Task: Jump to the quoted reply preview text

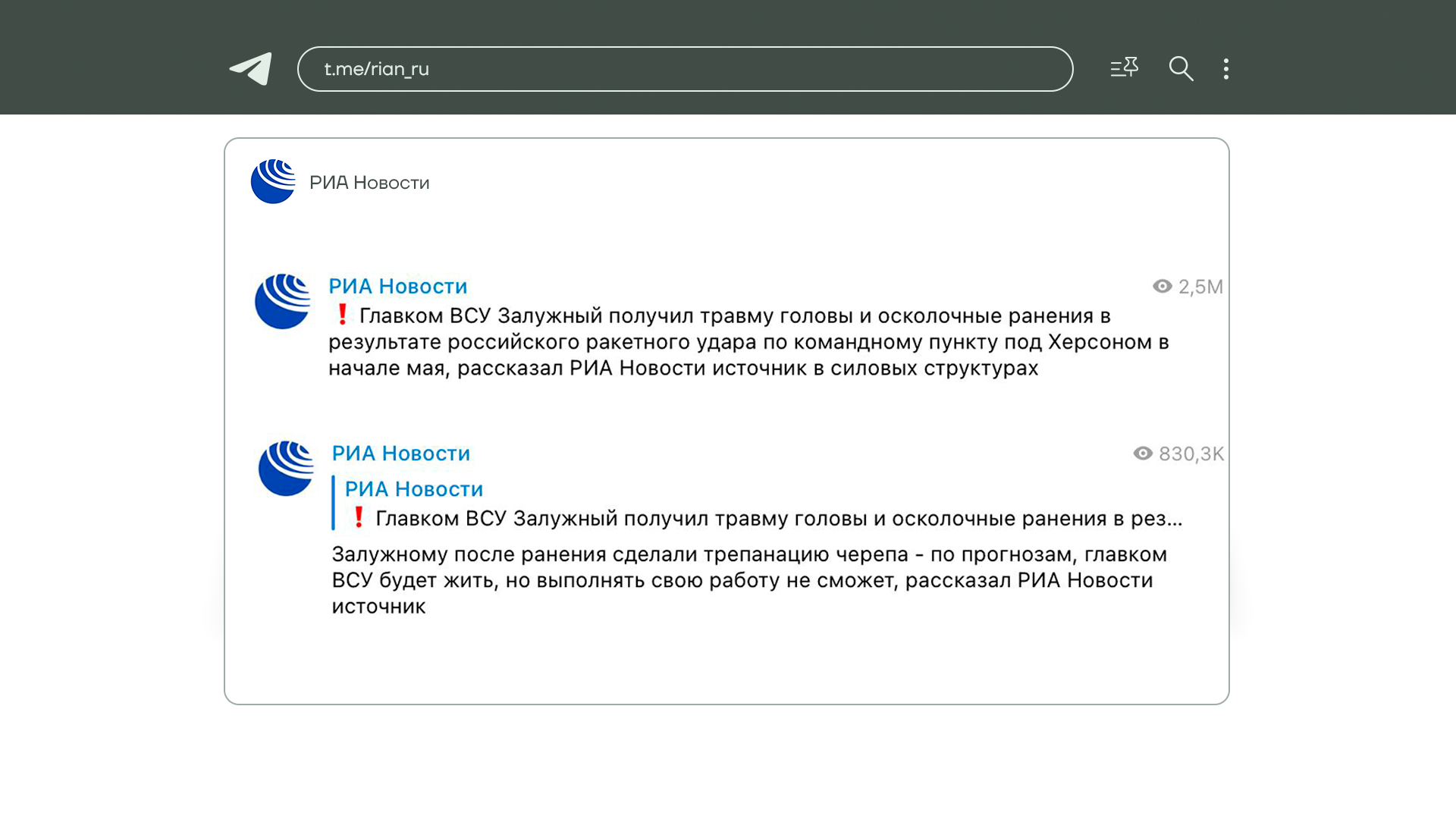Action: point(778,519)
